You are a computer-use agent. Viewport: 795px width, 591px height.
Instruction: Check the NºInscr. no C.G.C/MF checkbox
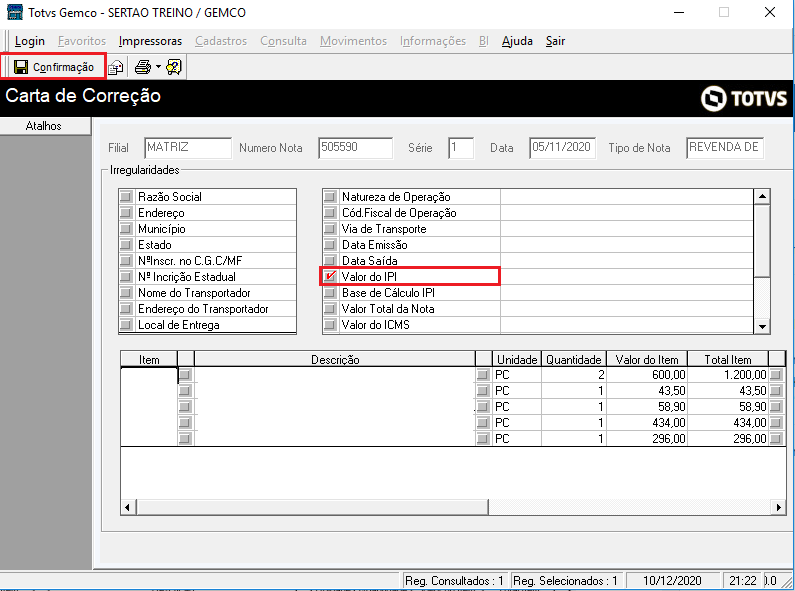pyautogui.click(x=126, y=261)
